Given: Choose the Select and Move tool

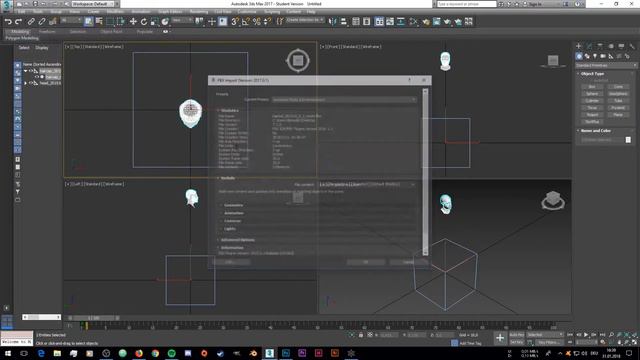Looking at the screenshot, I should click(x=133, y=22).
